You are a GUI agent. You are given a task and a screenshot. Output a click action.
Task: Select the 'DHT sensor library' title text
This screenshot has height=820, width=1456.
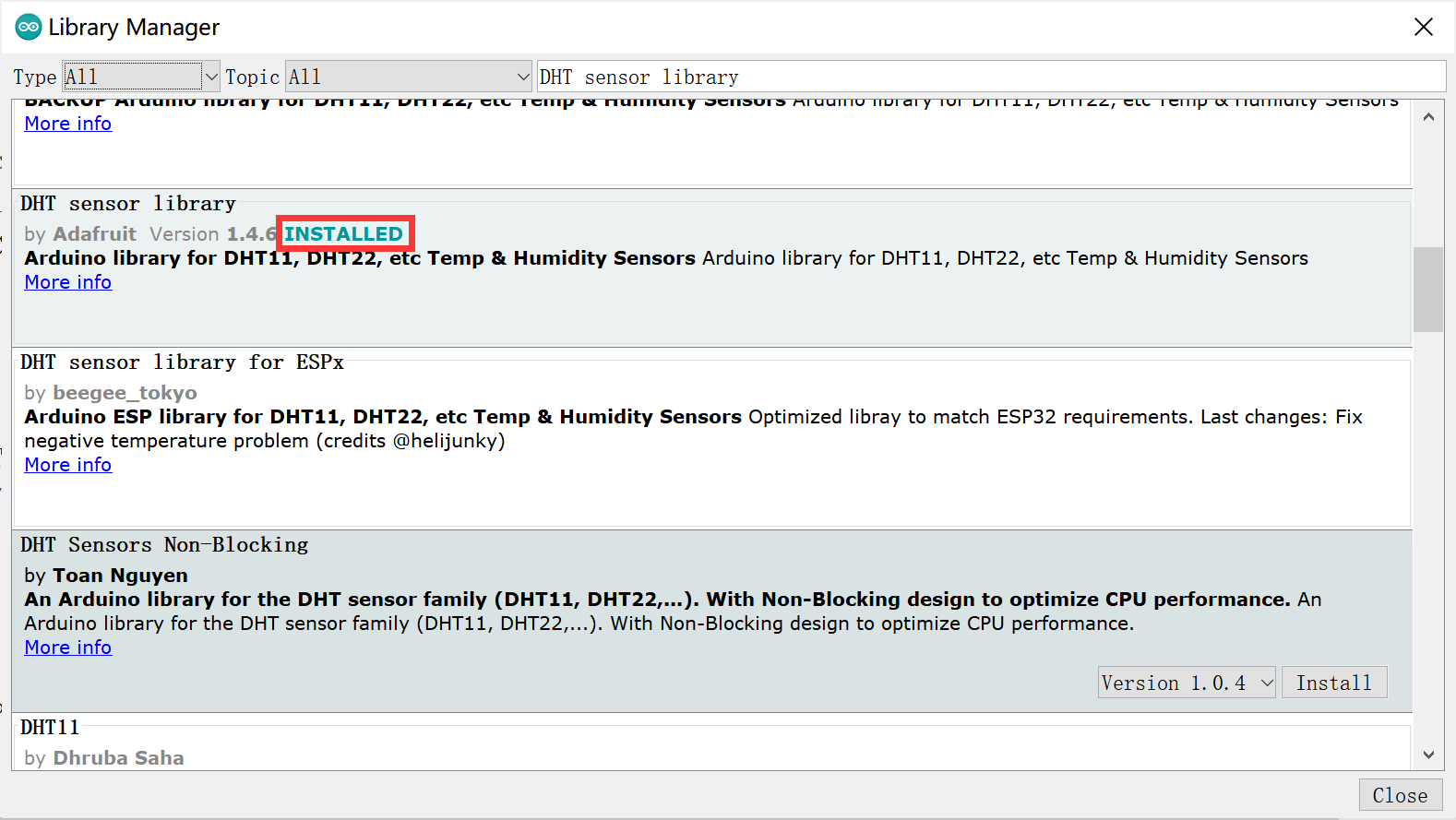pos(128,203)
